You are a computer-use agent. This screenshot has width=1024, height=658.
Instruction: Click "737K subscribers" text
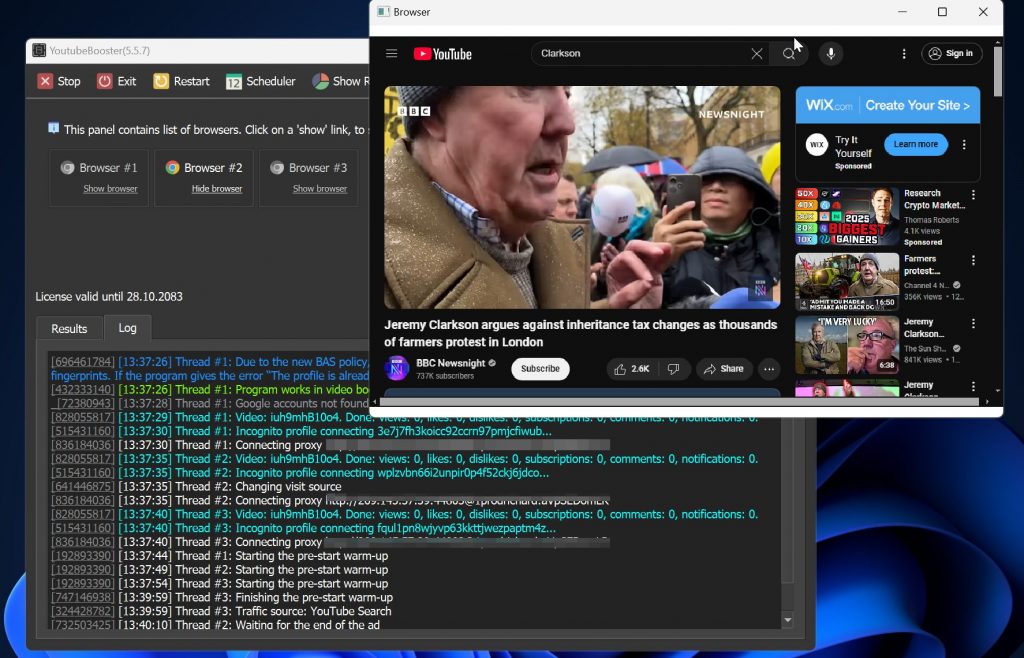click(445, 376)
